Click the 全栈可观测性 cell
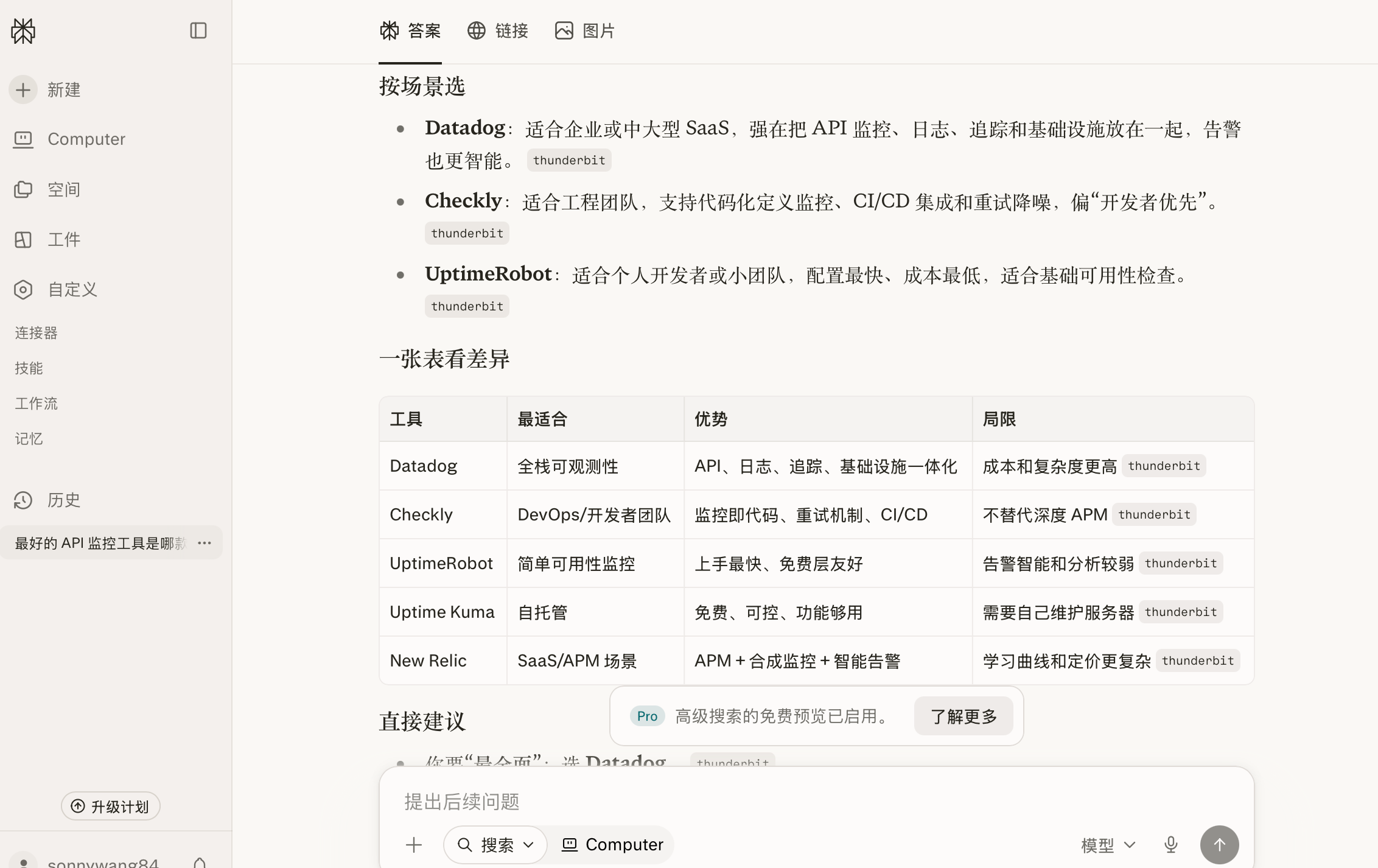Image resolution: width=1378 pixels, height=868 pixels. [x=595, y=466]
